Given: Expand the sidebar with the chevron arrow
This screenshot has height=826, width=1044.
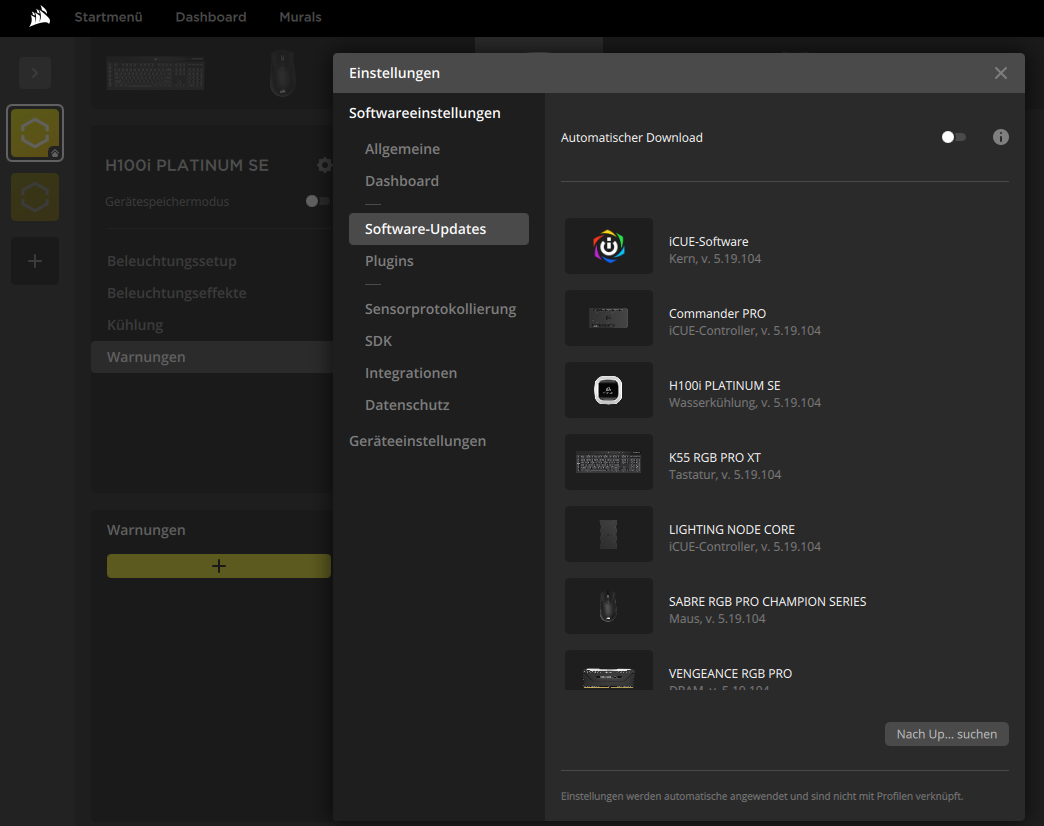Looking at the screenshot, I should click(35, 73).
